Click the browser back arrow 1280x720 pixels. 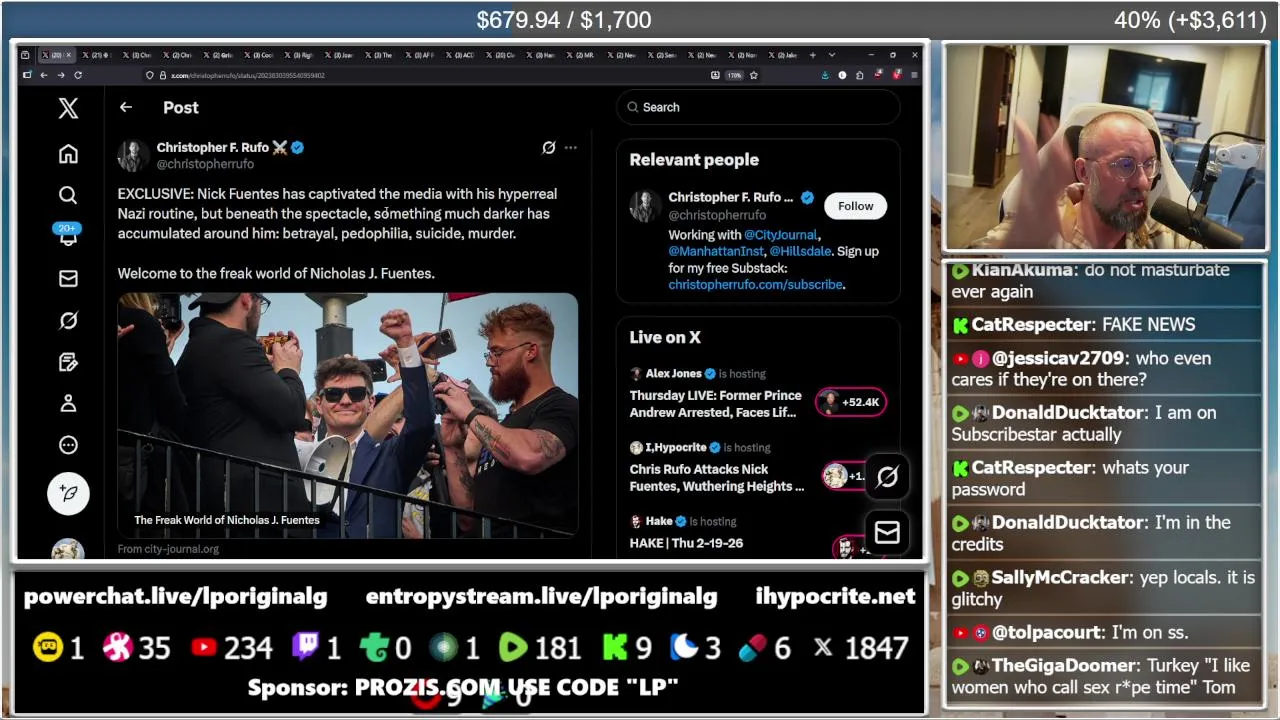click(44, 75)
